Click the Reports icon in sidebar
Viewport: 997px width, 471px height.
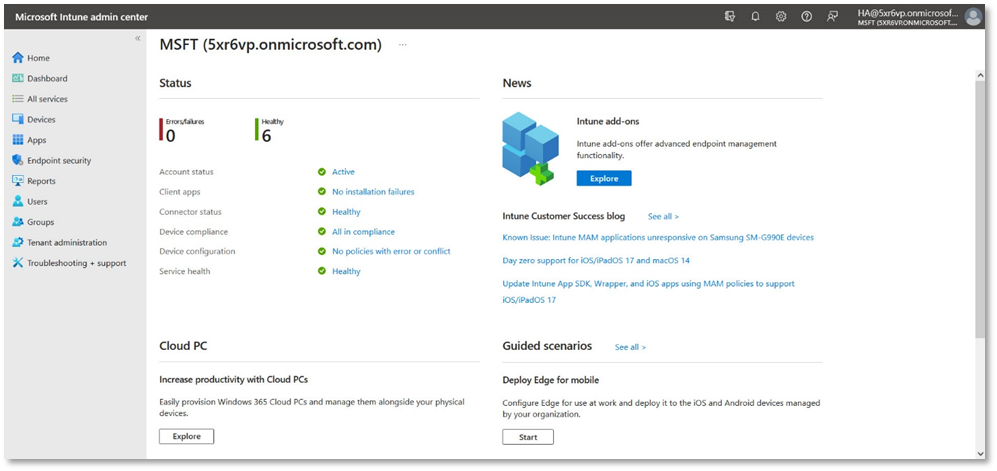pos(18,181)
